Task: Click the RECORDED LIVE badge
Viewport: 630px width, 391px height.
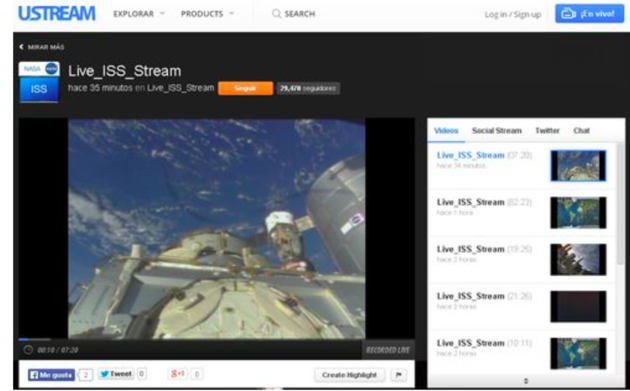Action: [x=388, y=350]
